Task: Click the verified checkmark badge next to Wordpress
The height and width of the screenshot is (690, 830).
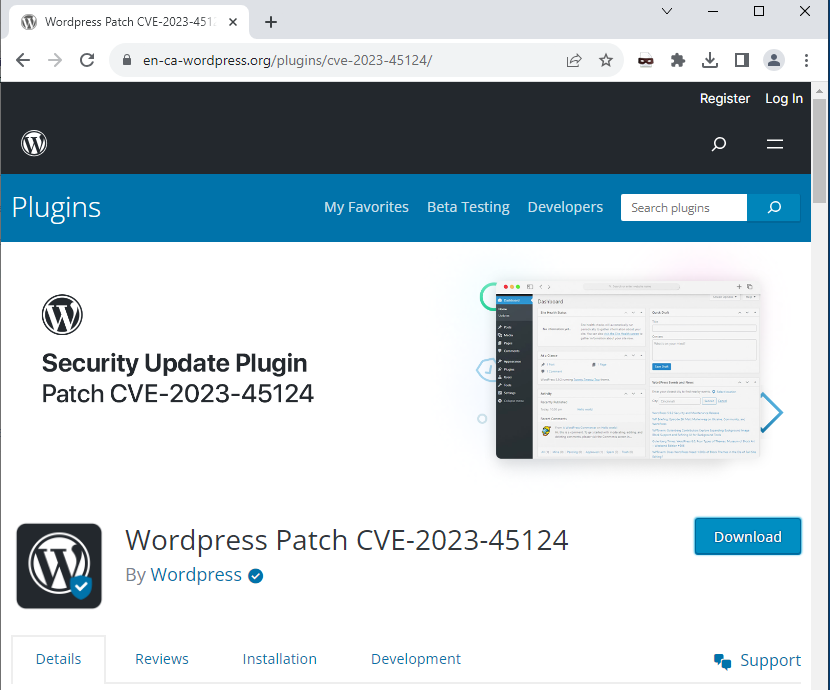Action: click(x=256, y=576)
